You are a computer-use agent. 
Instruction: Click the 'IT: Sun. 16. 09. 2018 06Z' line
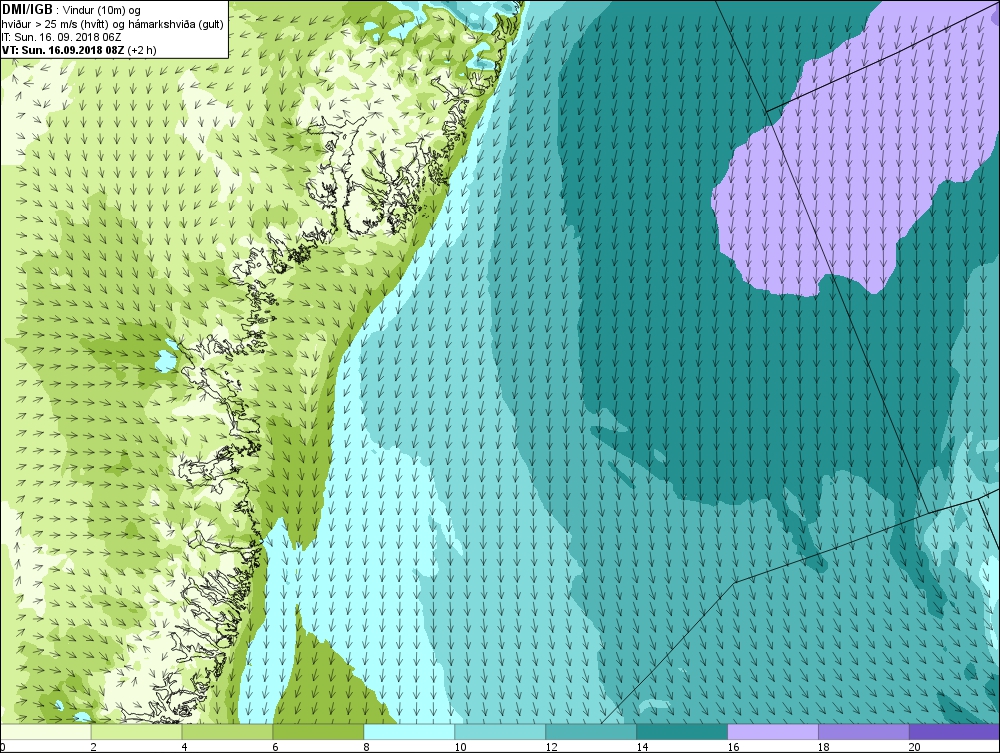click(x=61, y=37)
